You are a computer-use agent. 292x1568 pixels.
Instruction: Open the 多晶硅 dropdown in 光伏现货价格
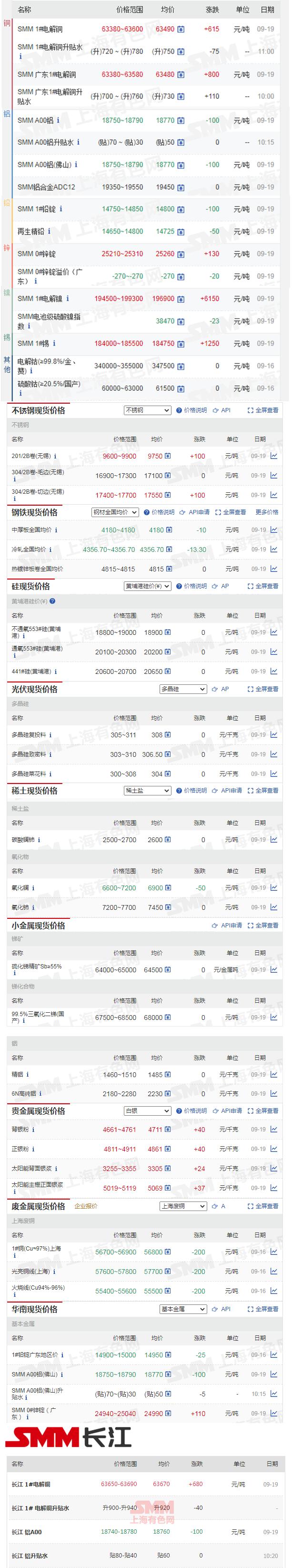click(183, 689)
